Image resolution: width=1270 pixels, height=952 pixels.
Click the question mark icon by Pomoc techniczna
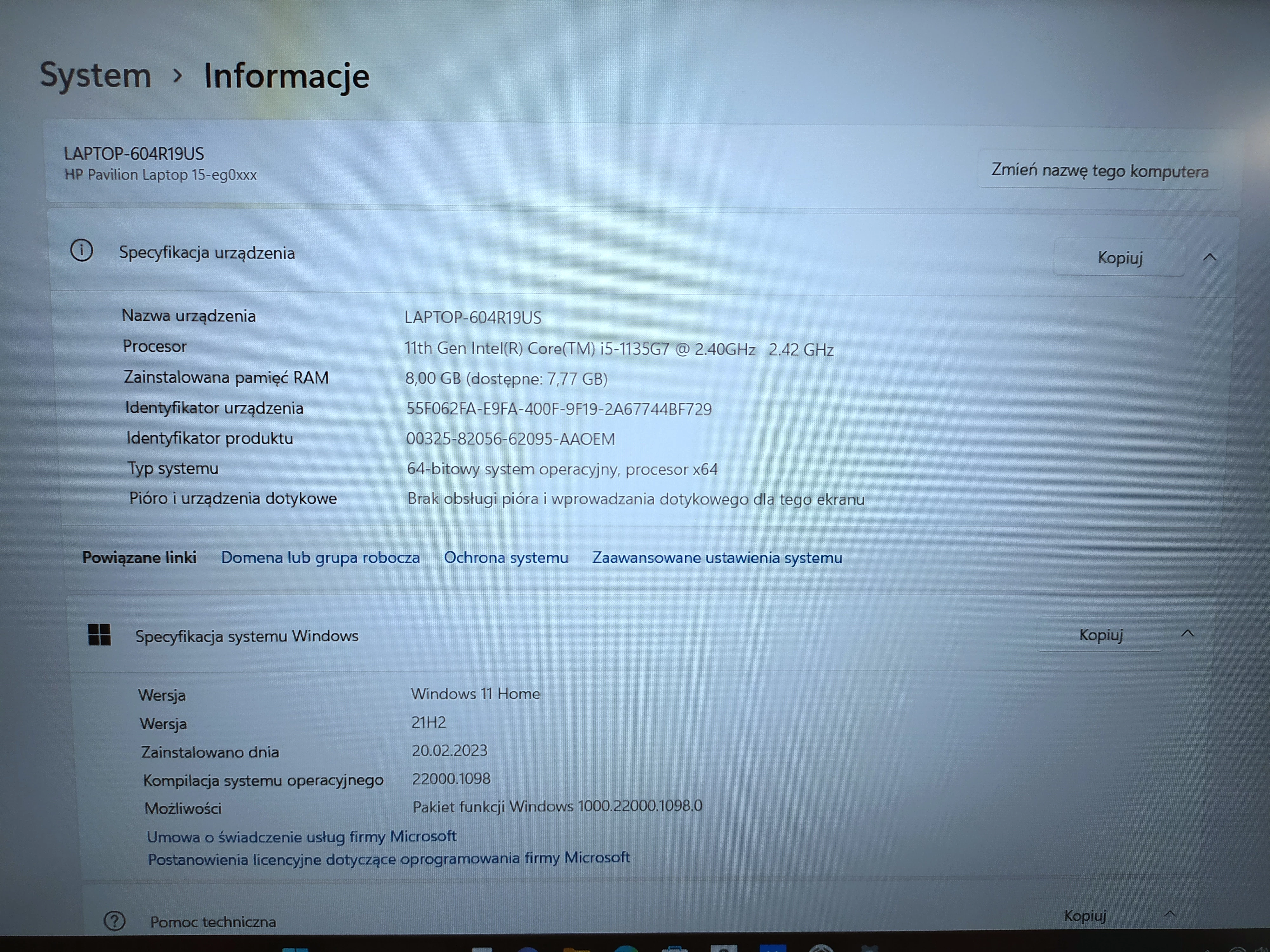[114, 921]
